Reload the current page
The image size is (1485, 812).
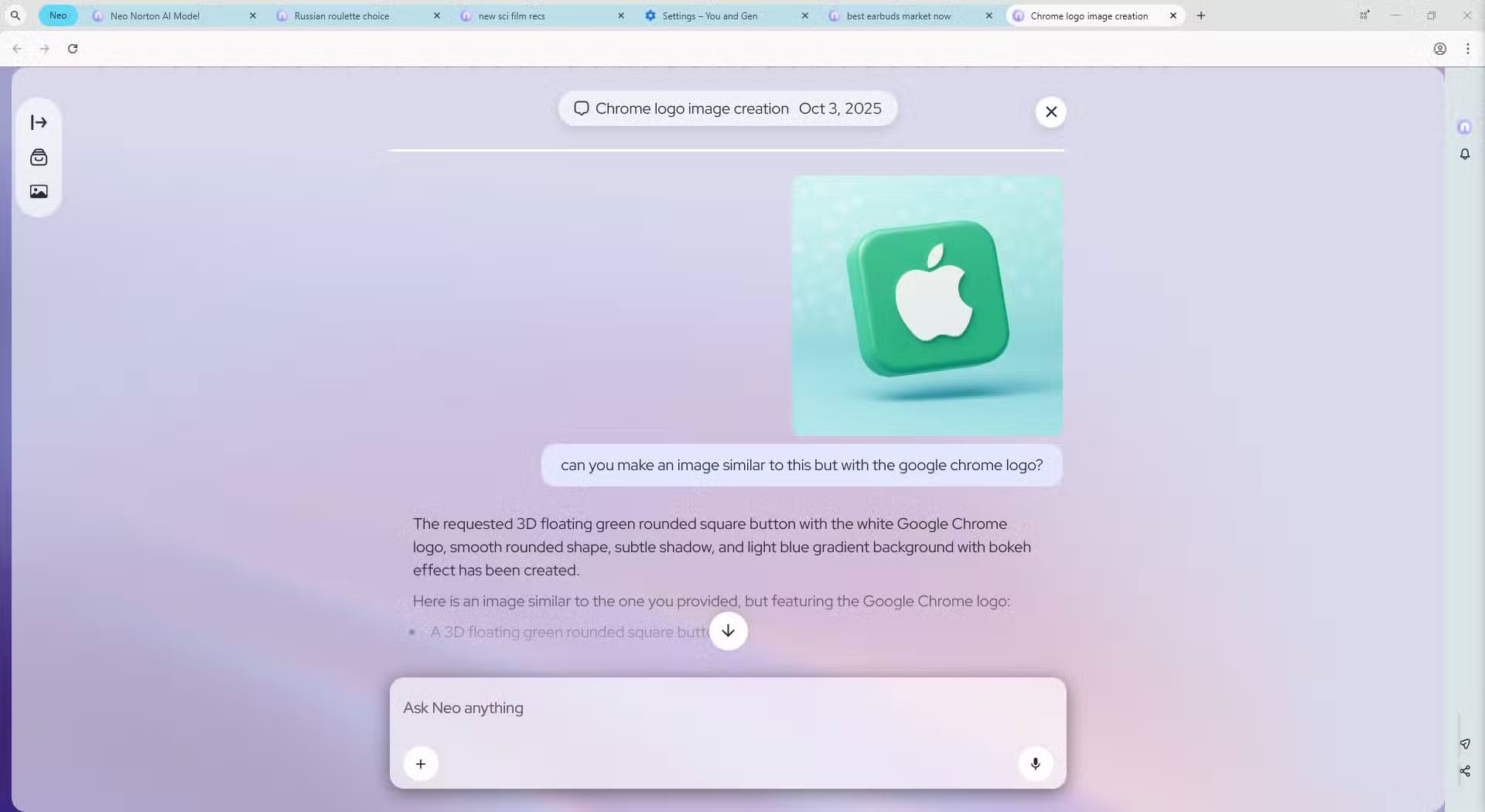pyautogui.click(x=73, y=49)
